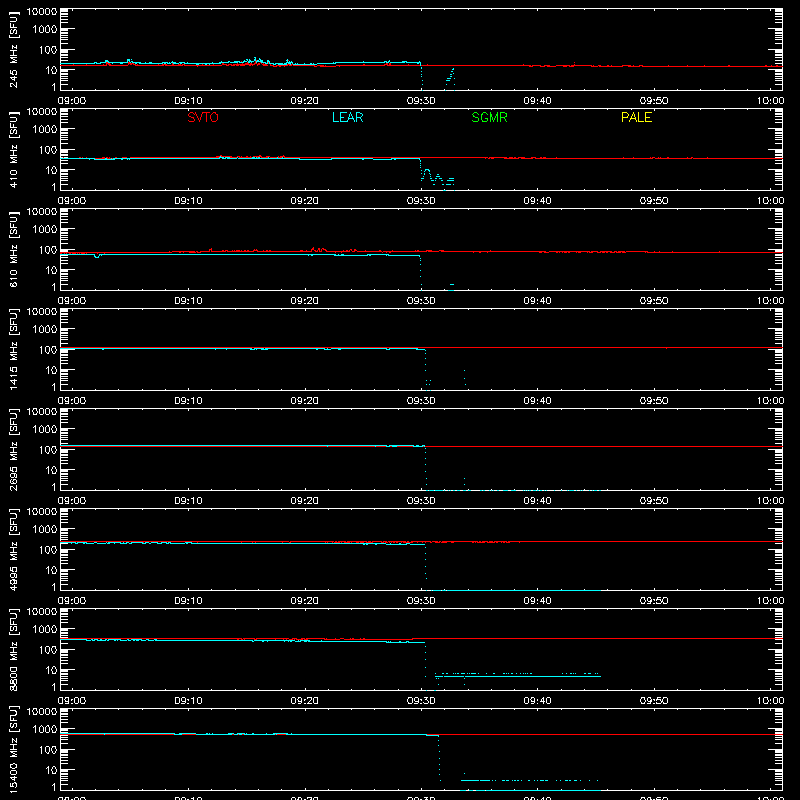Select the '245 MHz [SFU]' axis title
800x800 pixels.
click(14, 49)
